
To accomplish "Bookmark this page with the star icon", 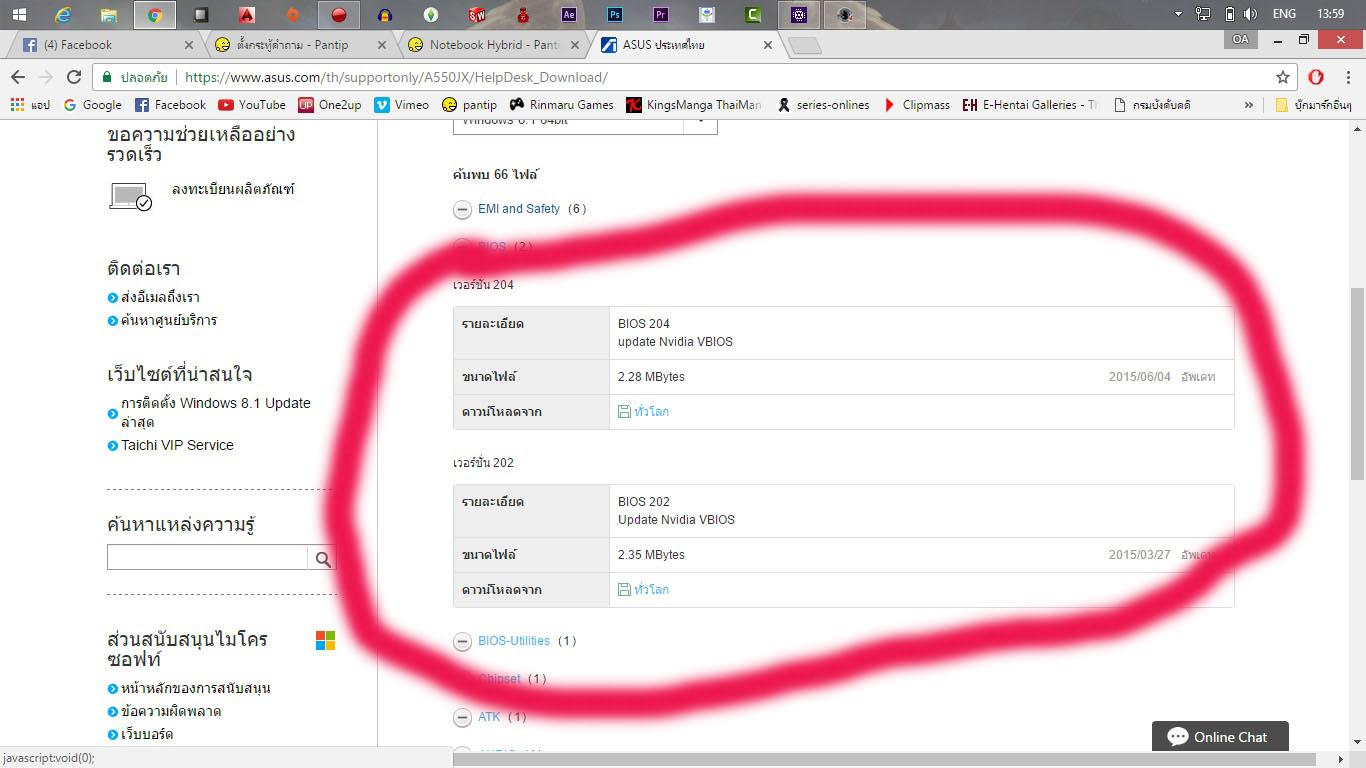I will coord(1283,77).
